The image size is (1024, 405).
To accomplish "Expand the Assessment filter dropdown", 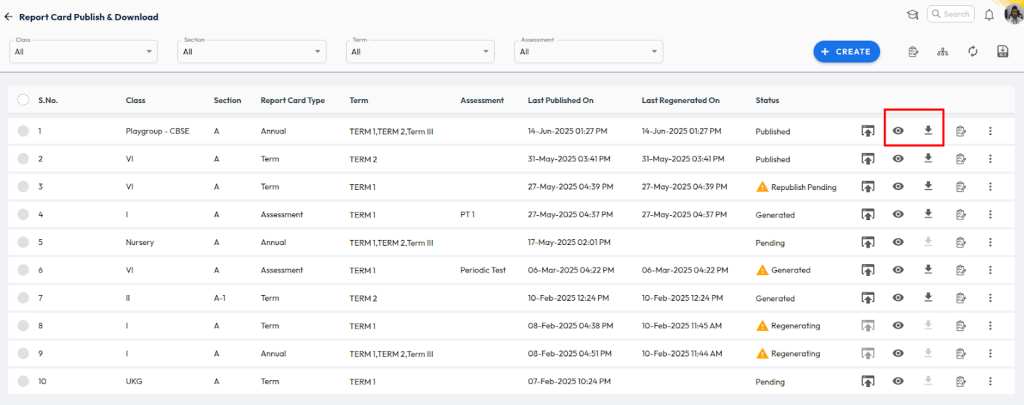I will 589,51.
